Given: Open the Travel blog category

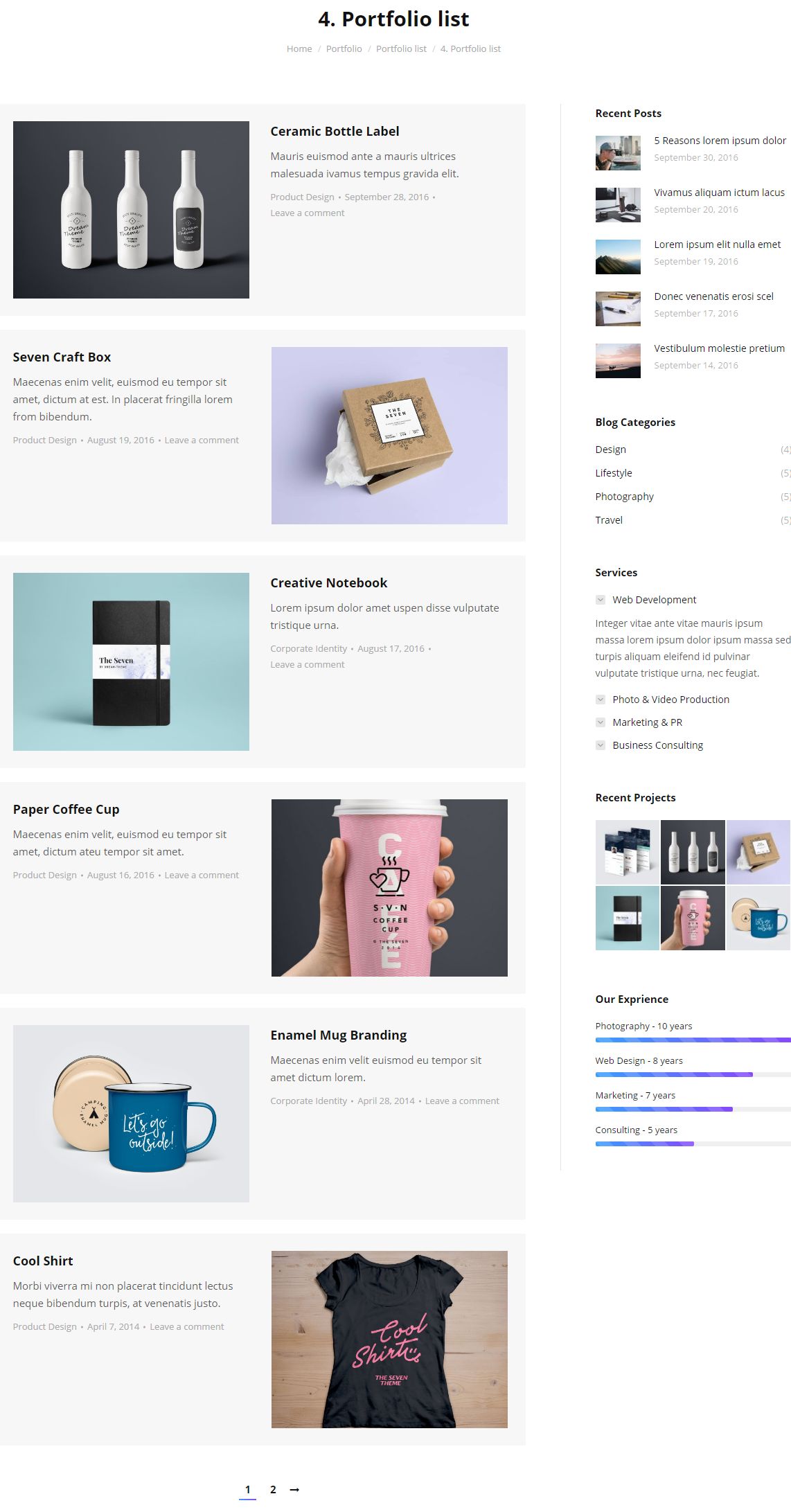Looking at the screenshot, I should [x=609, y=520].
